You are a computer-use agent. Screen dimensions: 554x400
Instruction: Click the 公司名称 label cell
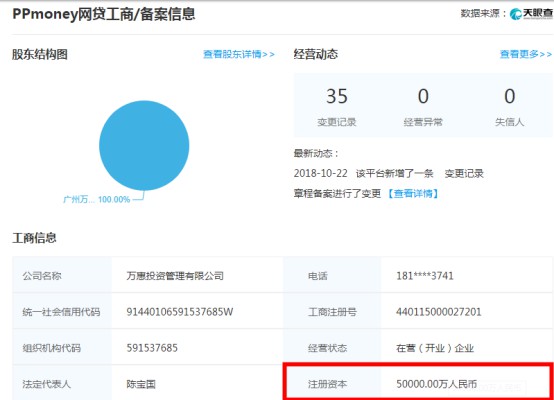click(x=62, y=276)
